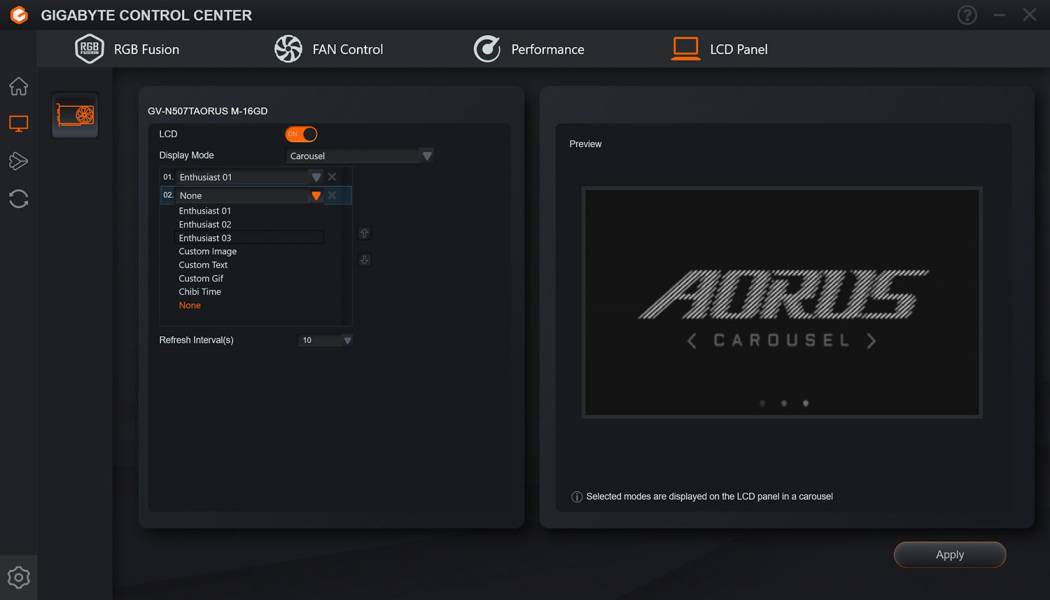
Task: Click the Performance gauge icon
Action: pyautogui.click(x=487, y=49)
